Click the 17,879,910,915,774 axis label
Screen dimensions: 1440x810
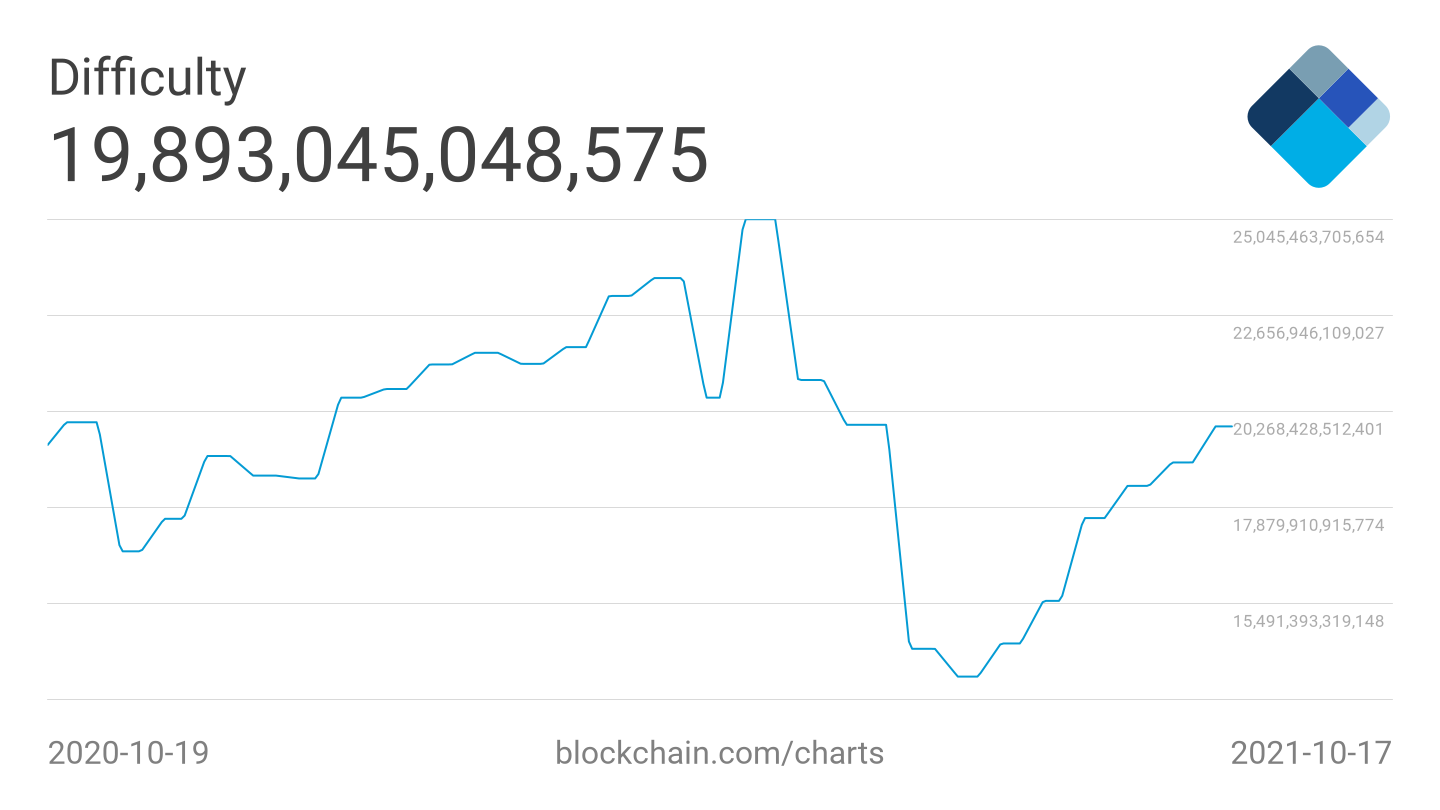(1308, 525)
